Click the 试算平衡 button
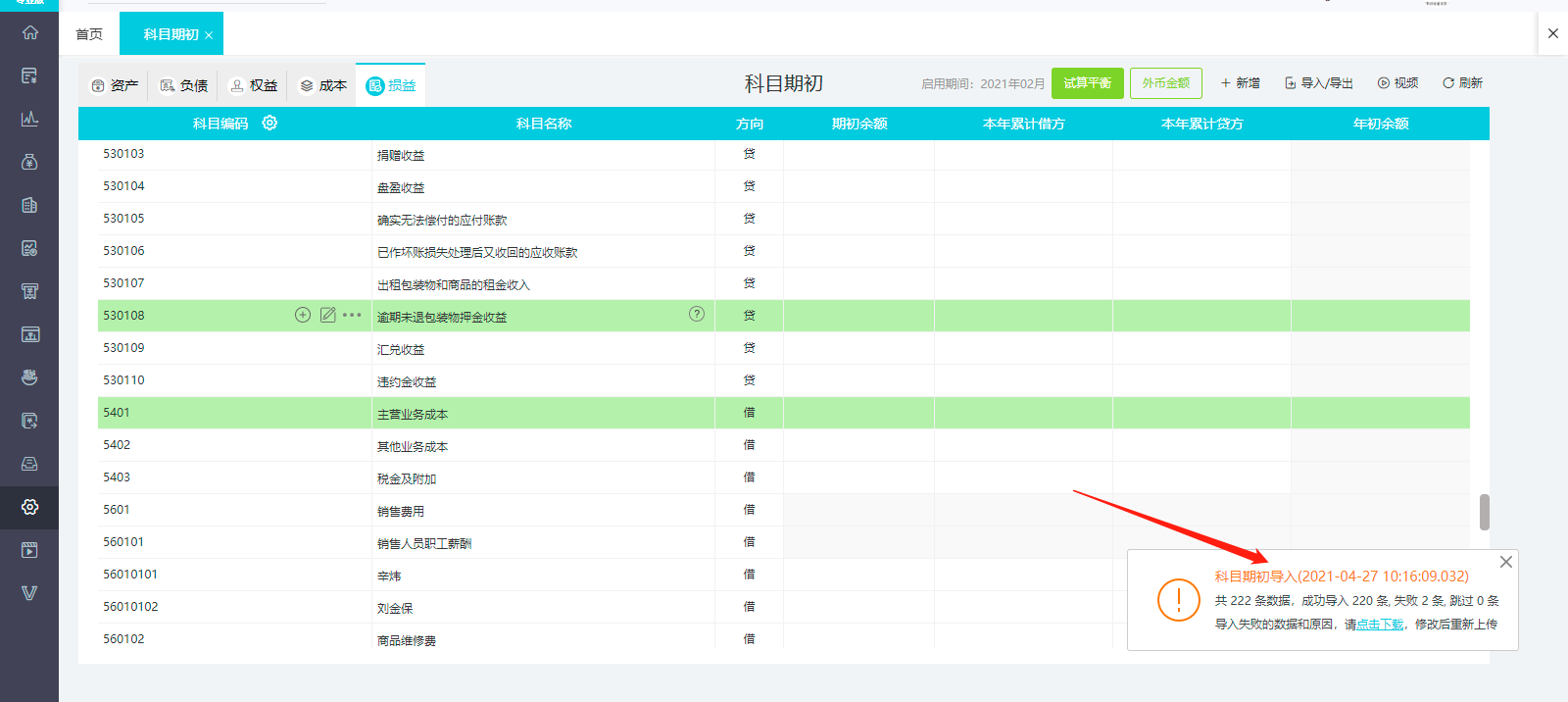Image resolution: width=1568 pixels, height=702 pixels. (1087, 83)
